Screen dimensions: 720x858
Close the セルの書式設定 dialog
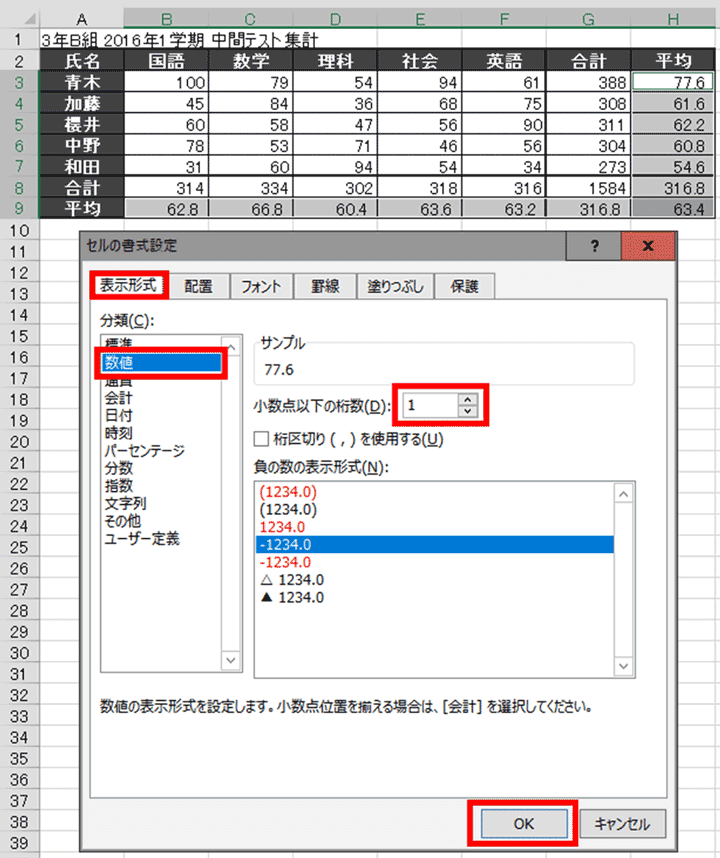click(648, 246)
